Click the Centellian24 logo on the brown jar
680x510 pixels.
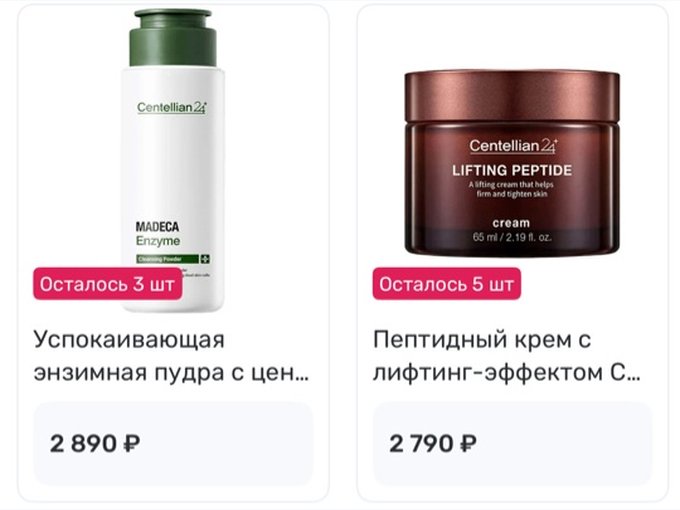[513, 146]
